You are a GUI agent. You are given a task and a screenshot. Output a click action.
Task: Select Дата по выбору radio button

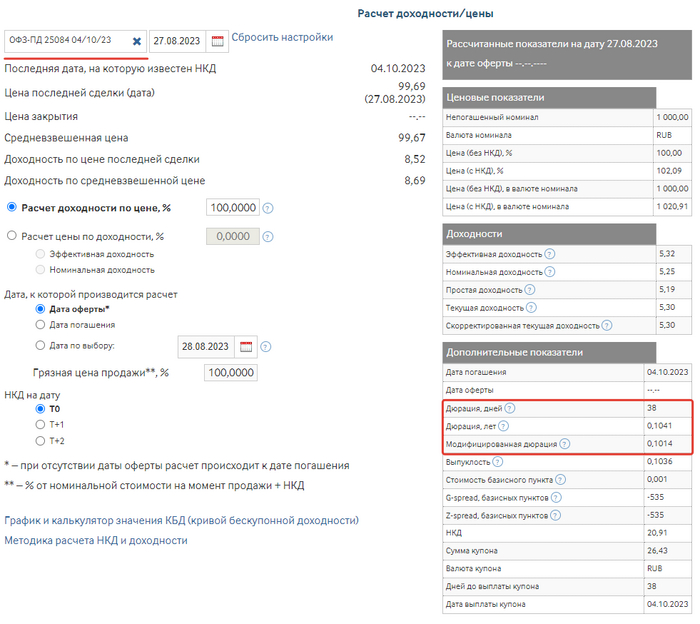[40, 345]
